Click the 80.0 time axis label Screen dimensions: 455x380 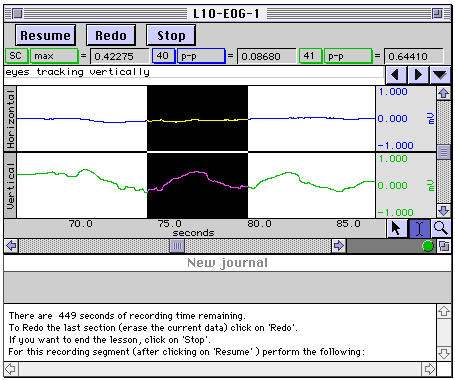[259, 223]
